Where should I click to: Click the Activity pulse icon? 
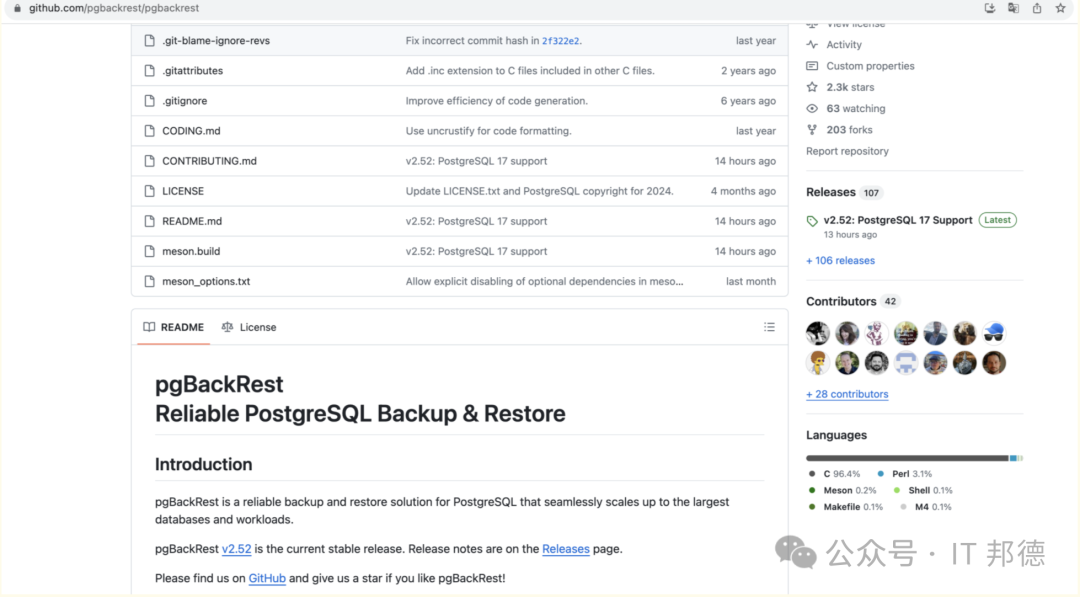click(x=812, y=45)
